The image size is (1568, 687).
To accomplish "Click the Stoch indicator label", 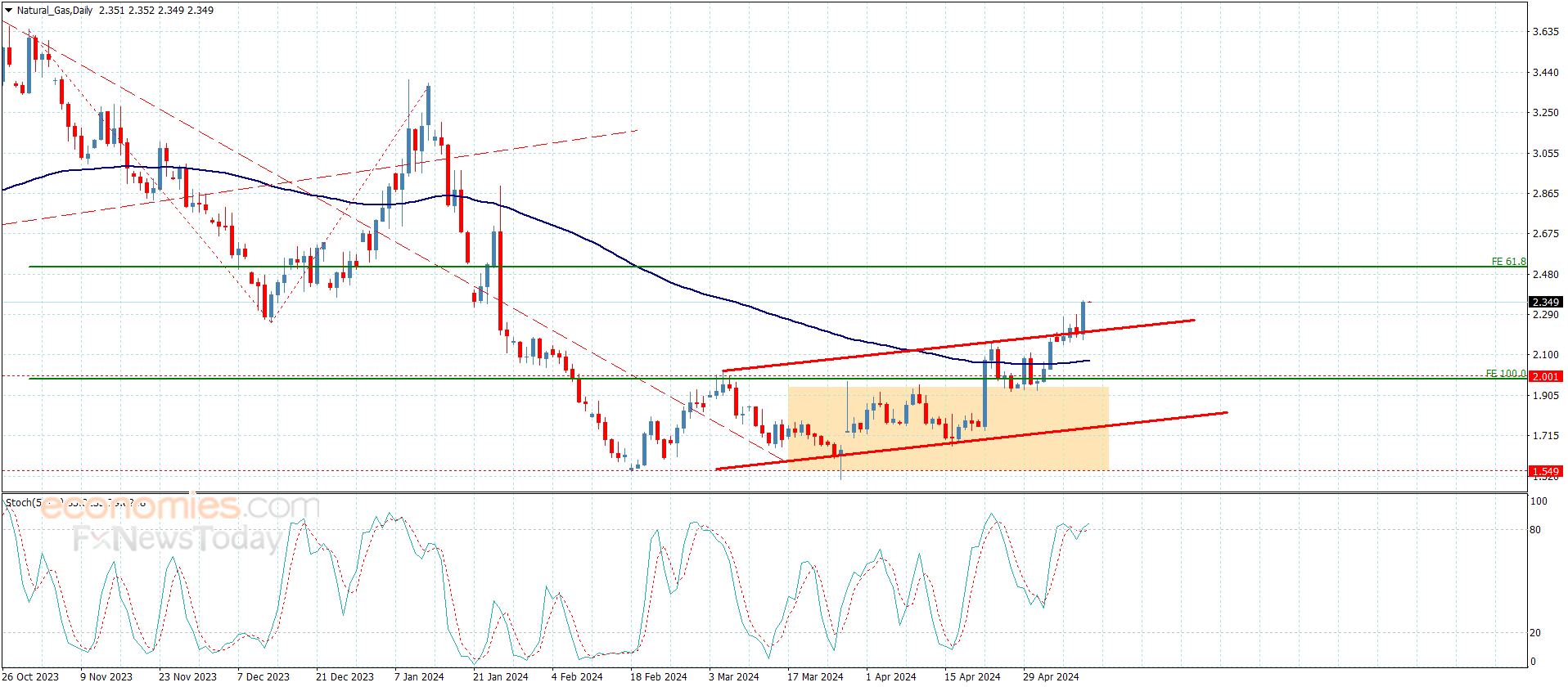I will 22,503.
